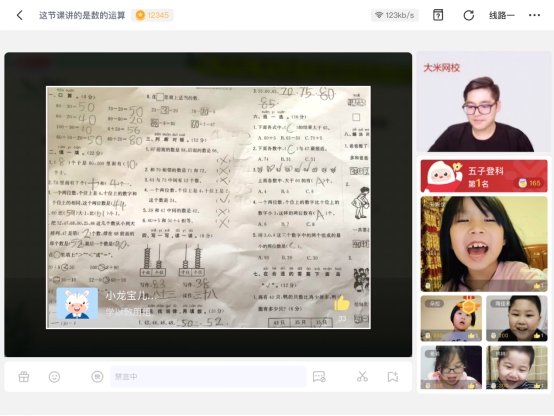This screenshot has height=416, width=554.
Task: Open the large laughing student's video
Action: [x=484, y=244]
